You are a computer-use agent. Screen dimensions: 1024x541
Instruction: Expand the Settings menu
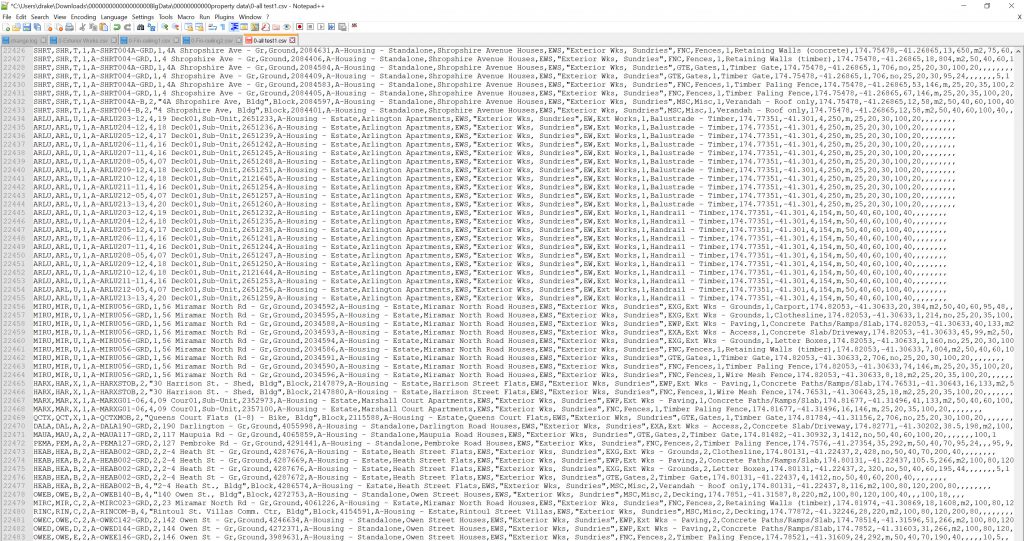[x=143, y=17]
